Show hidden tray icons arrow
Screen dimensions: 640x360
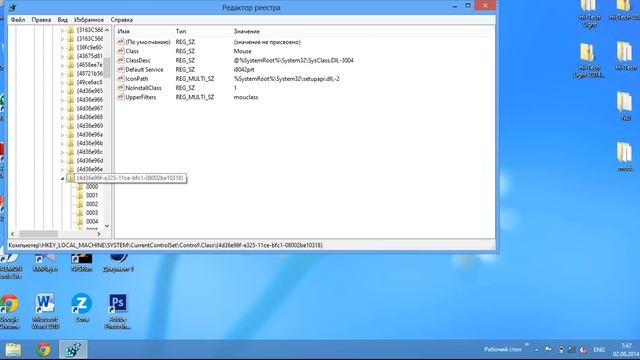[x=536, y=350]
